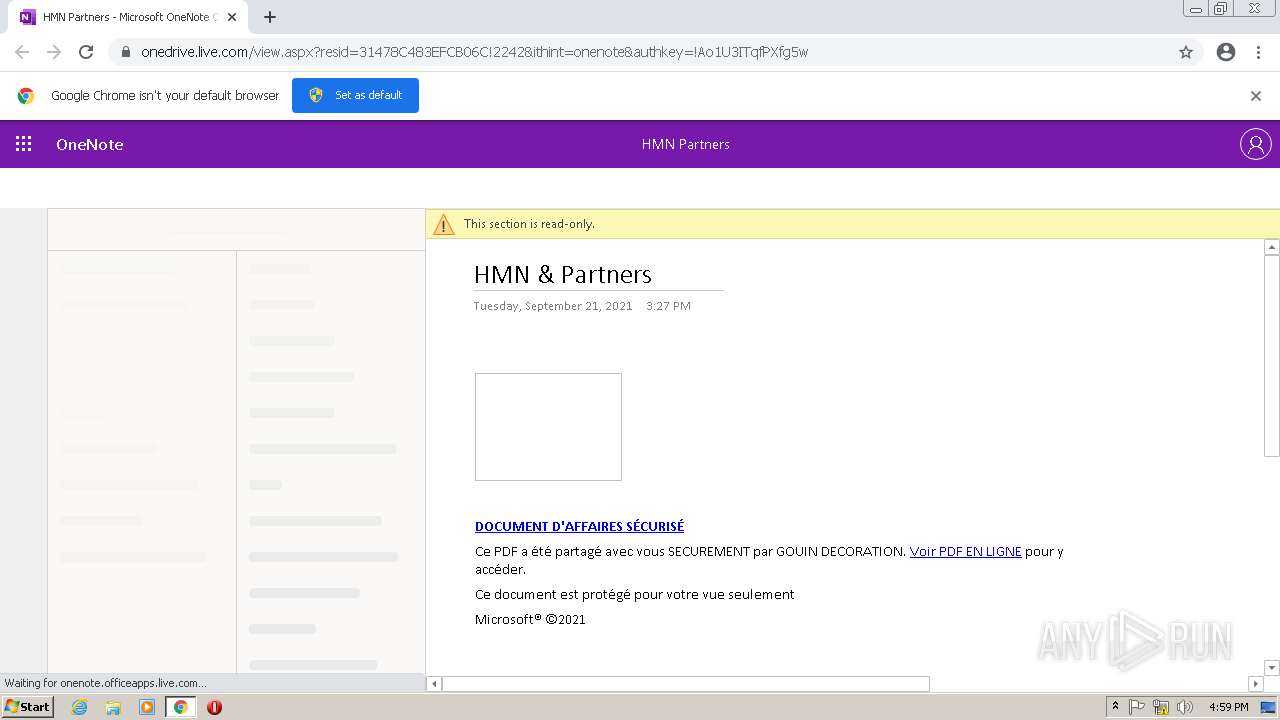The height and width of the screenshot is (720, 1280).
Task: Click the empty image placeholder box
Action: [548, 427]
